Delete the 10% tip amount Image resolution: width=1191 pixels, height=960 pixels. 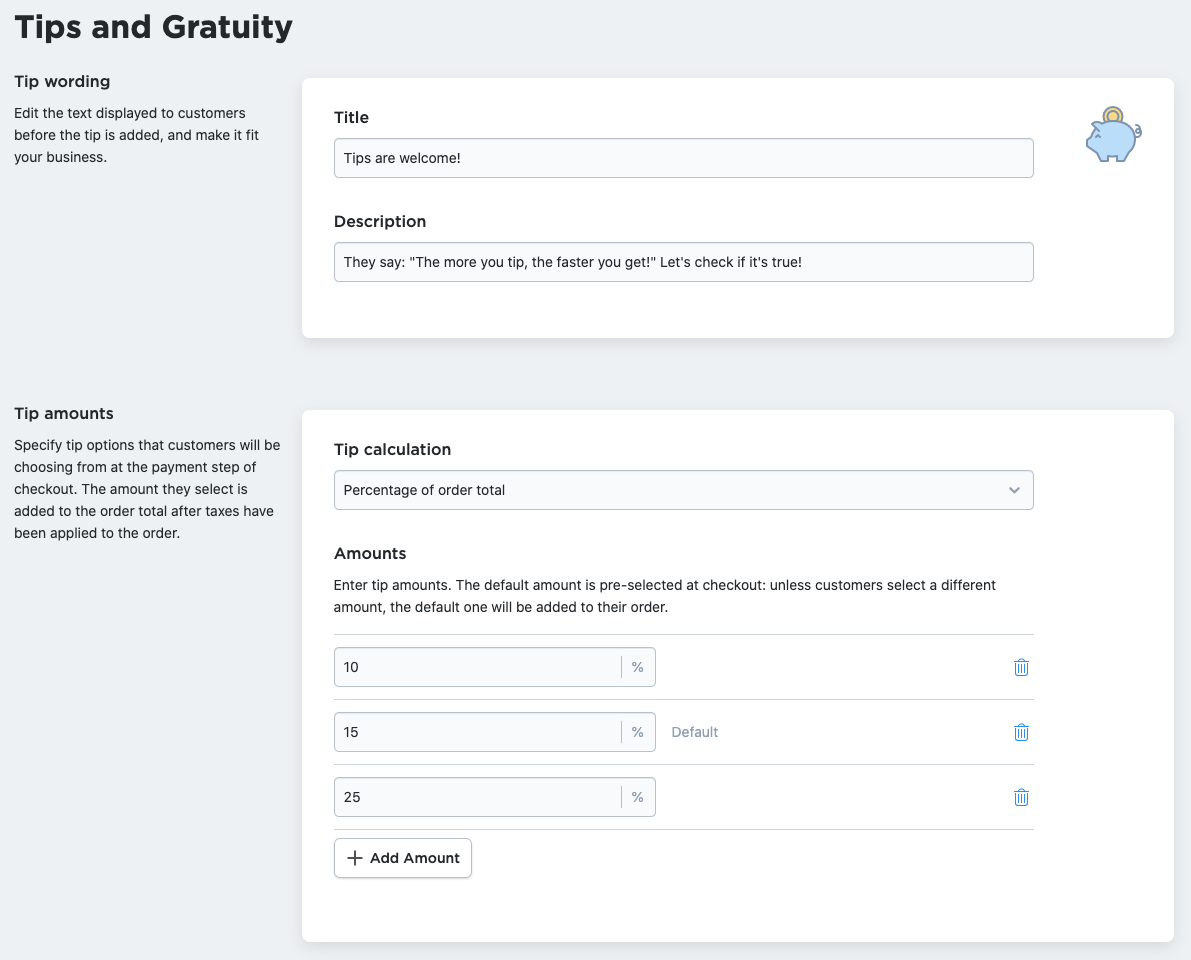[x=1021, y=666]
